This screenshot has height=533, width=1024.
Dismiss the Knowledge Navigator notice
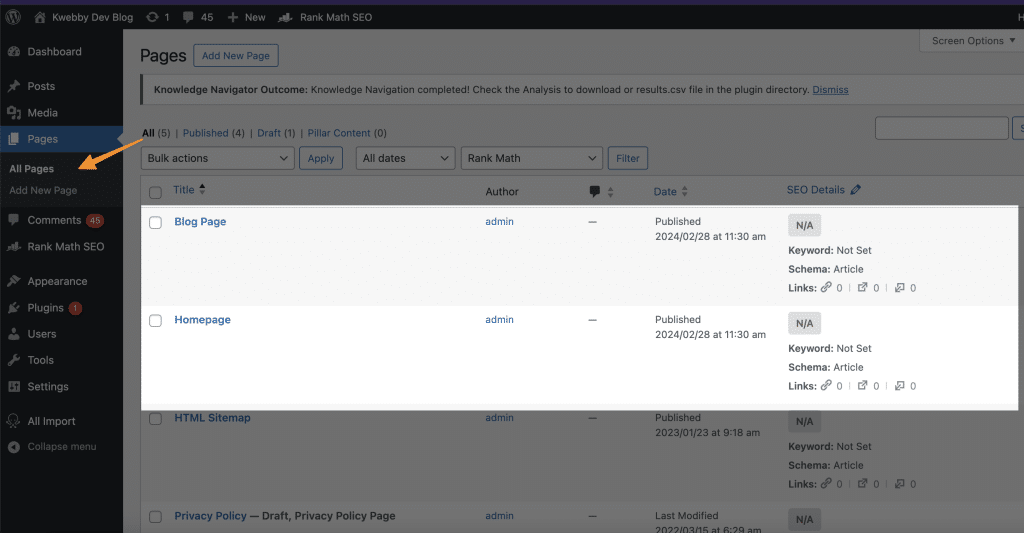pos(830,90)
